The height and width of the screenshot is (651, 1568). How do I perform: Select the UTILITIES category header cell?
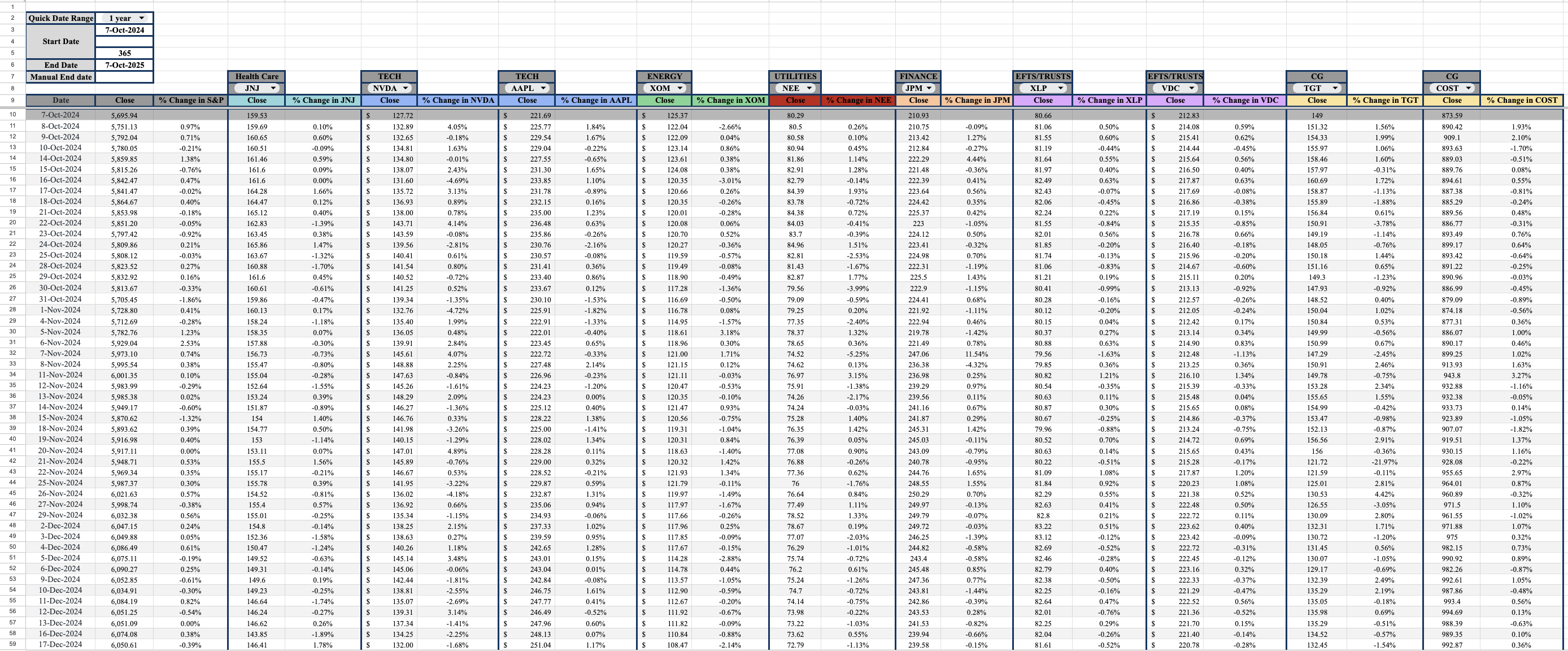pos(795,76)
